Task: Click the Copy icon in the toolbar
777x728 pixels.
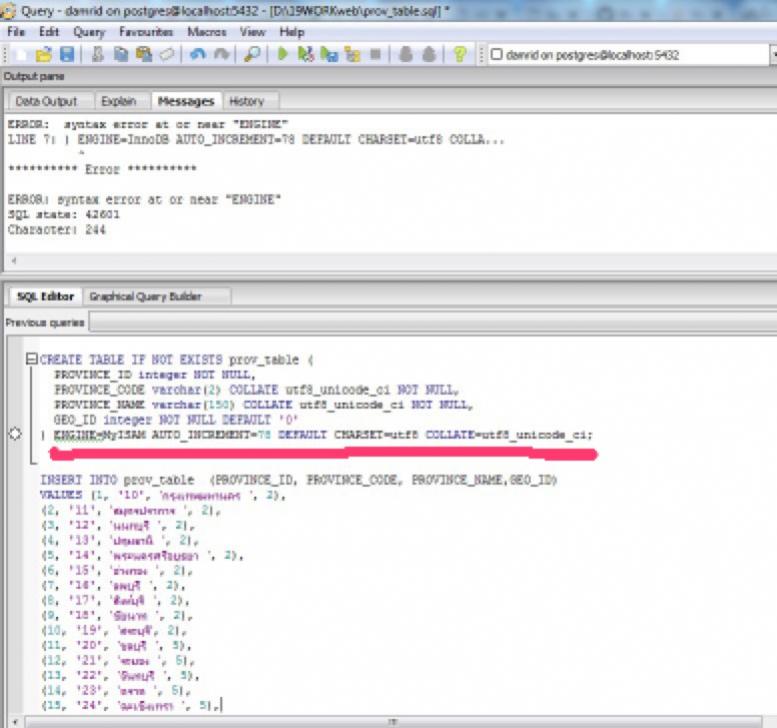Action: coord(121,55)
